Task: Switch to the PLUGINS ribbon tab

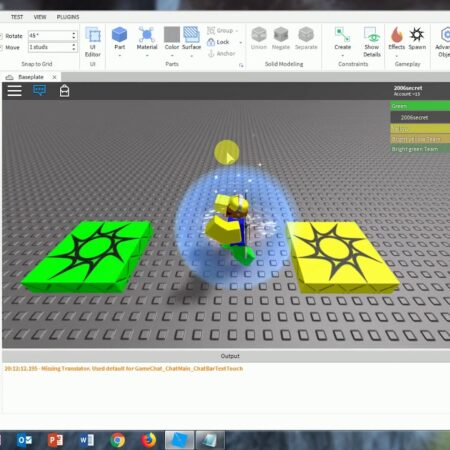Action: 68,17
